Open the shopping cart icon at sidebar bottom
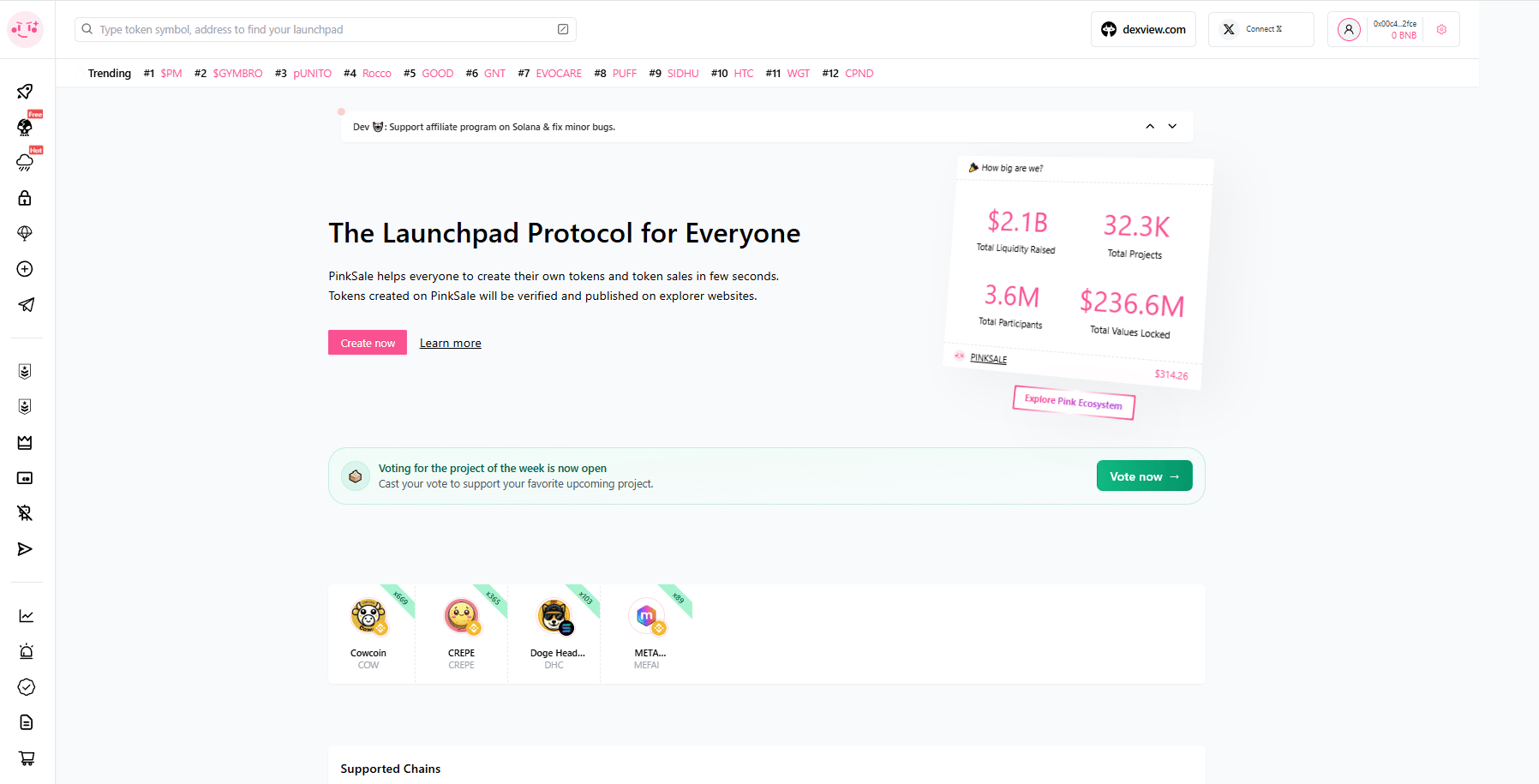Viewport: 1539px width, 784px height. [26, 758]
